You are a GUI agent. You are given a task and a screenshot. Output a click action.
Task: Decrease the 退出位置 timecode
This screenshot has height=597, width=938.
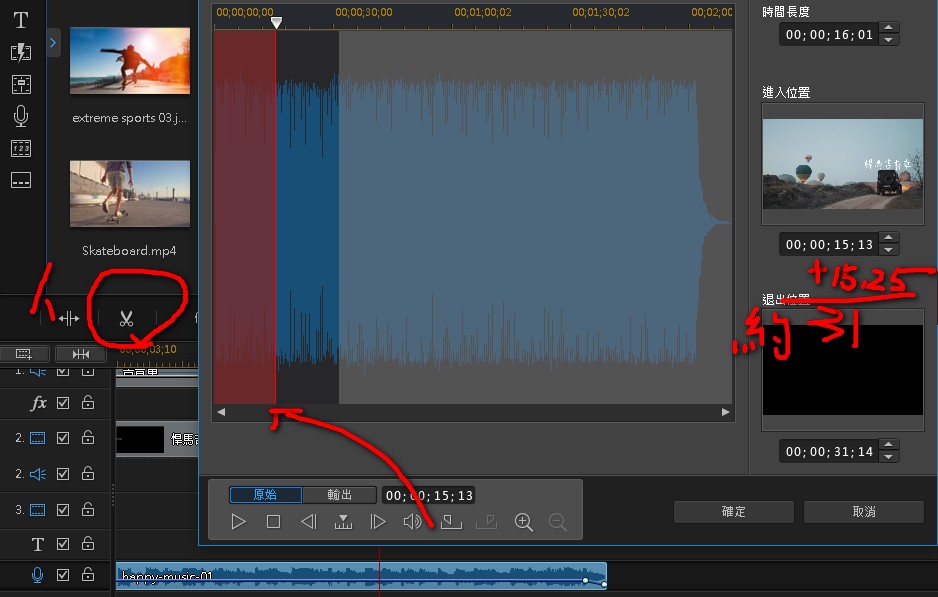pos(889,457)
